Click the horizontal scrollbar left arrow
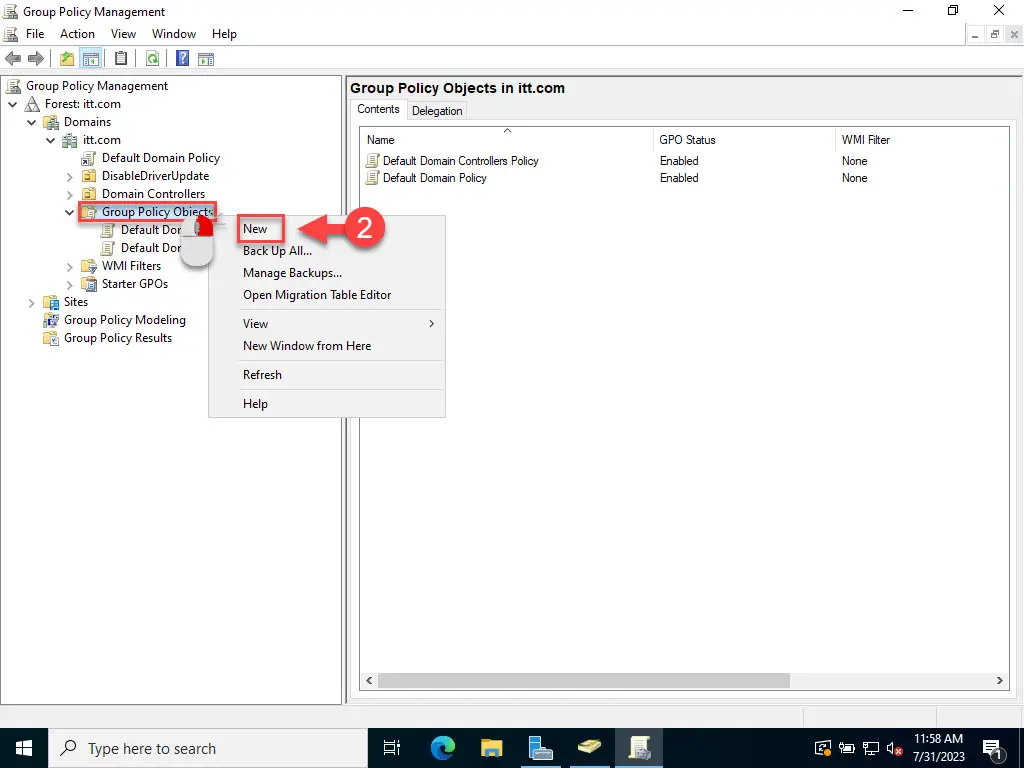Image resolution: width=1024 pixels, height=768 pixels. click(x=369, y=680)
